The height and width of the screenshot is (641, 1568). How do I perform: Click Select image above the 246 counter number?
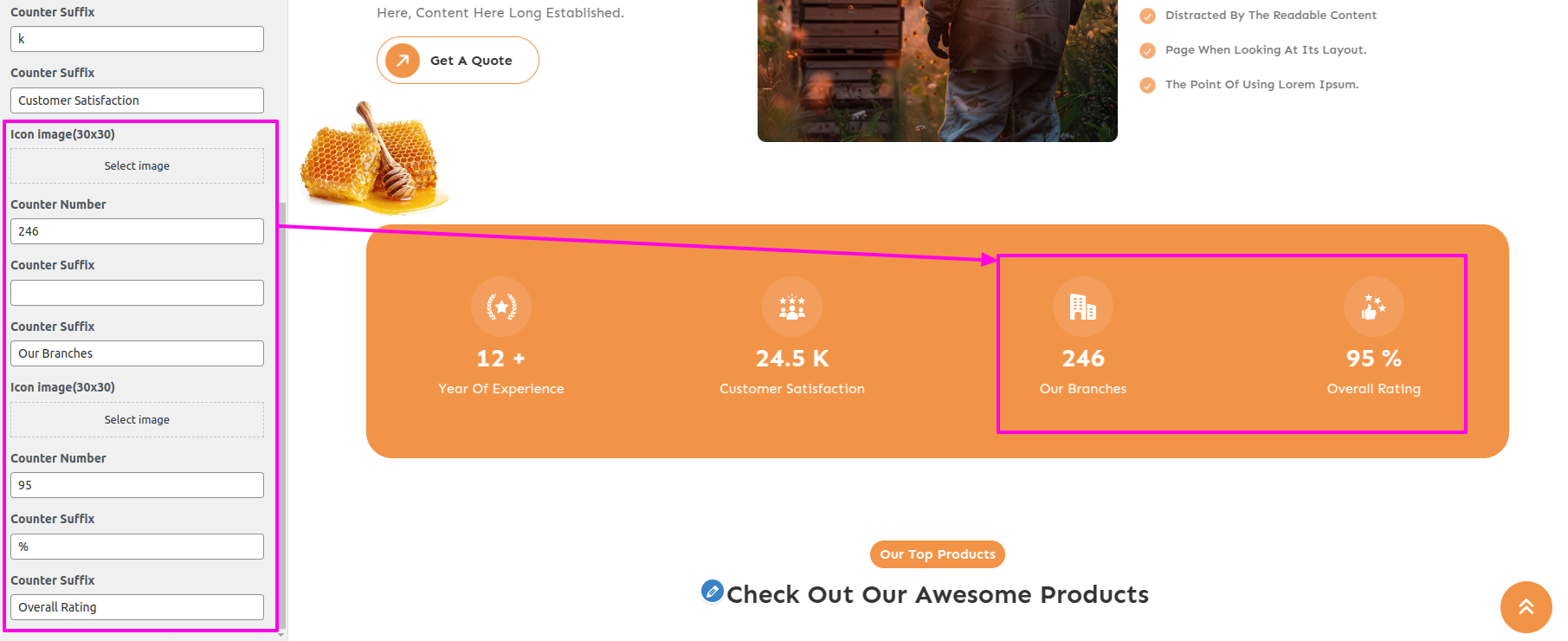pos(137,166)
